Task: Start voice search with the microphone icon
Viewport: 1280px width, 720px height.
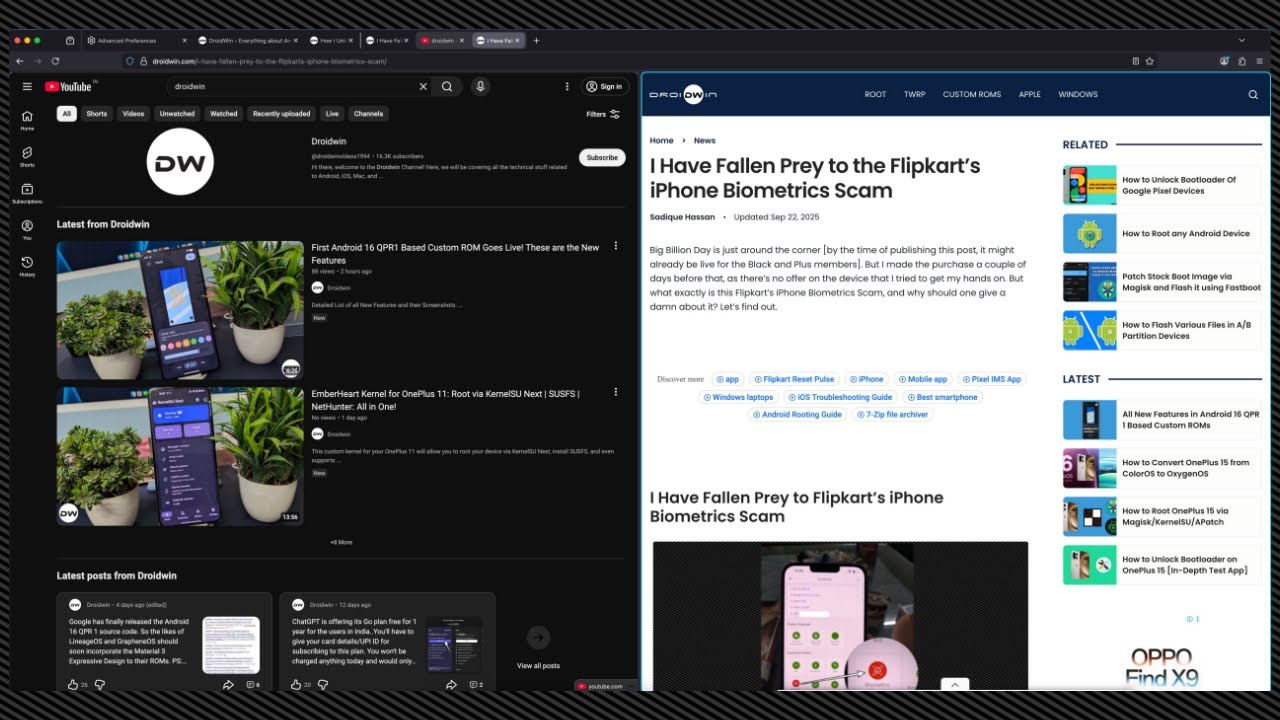Action: tap(481, 87)
